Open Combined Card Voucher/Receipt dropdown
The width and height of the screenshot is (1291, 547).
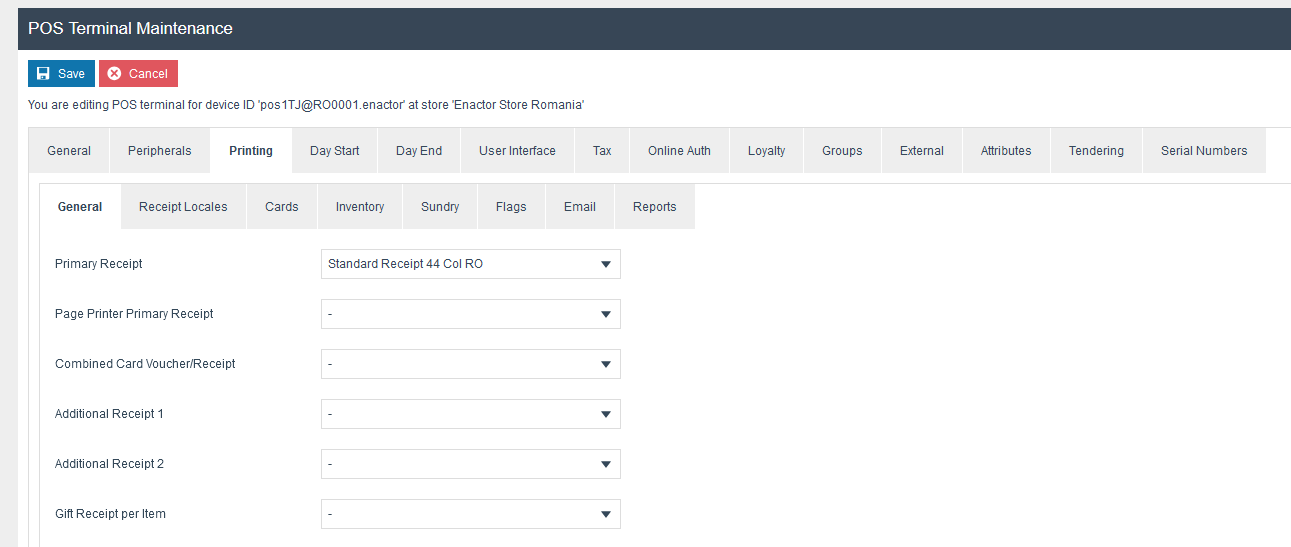coord(470,364)
